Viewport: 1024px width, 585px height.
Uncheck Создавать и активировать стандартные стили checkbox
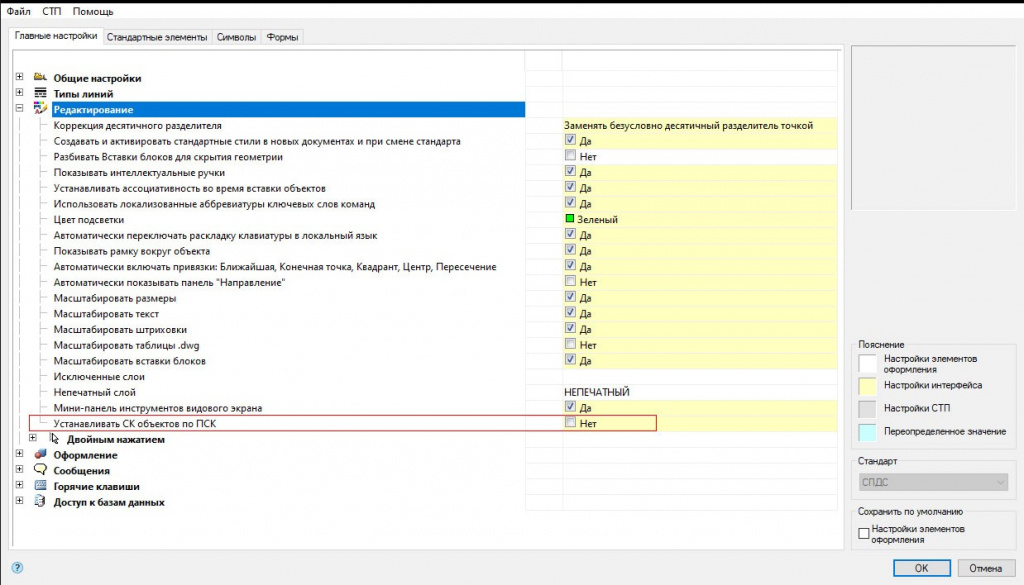point(570,140)
